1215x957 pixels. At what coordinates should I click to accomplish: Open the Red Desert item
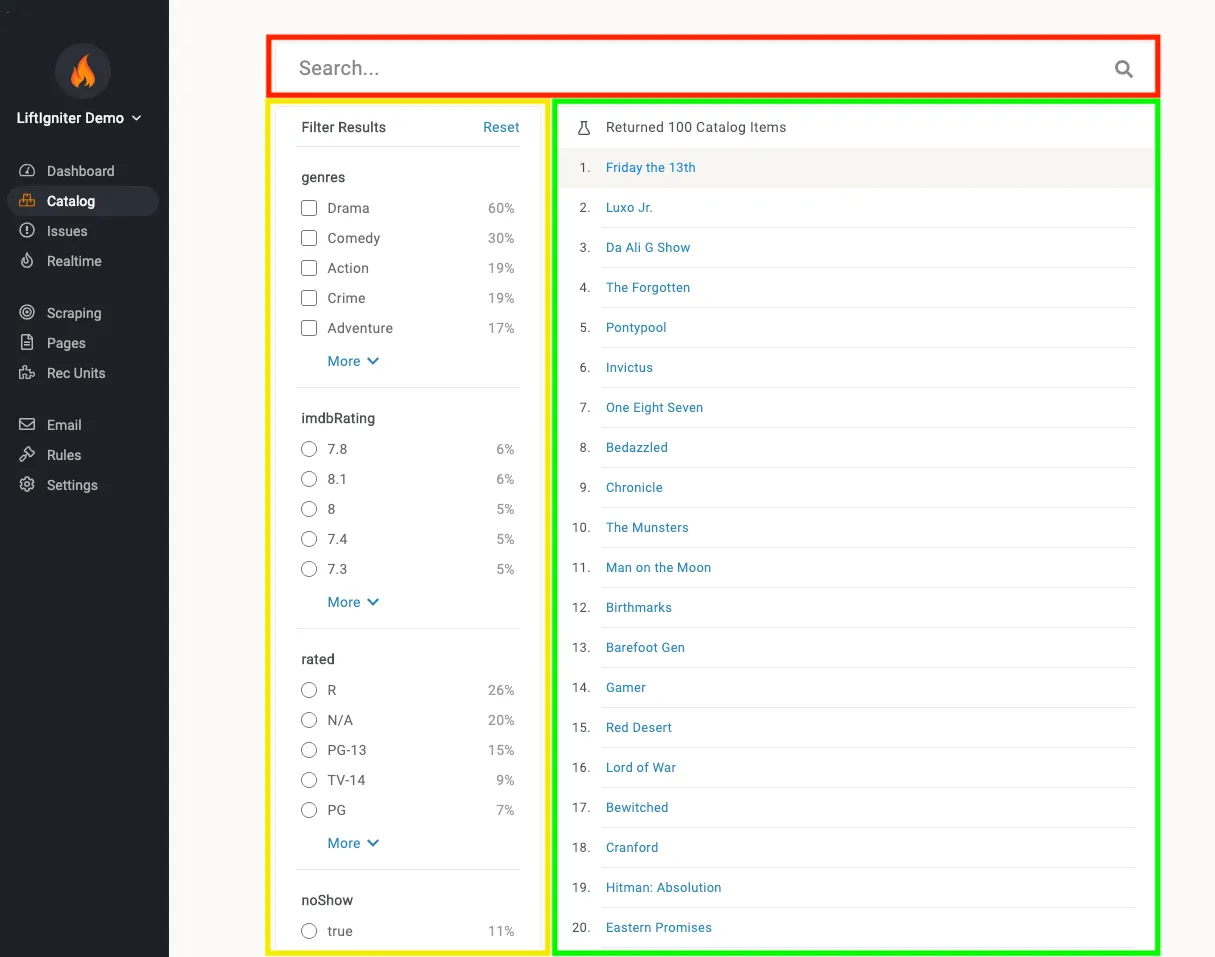coord(639,728)
